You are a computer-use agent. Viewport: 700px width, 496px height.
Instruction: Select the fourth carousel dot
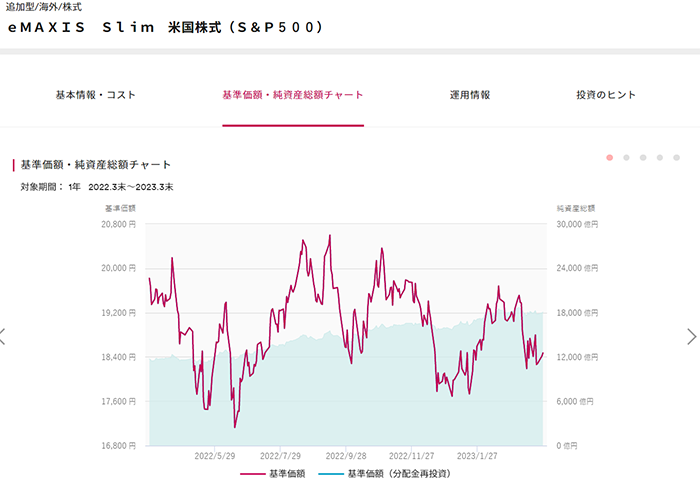[660, 158]
